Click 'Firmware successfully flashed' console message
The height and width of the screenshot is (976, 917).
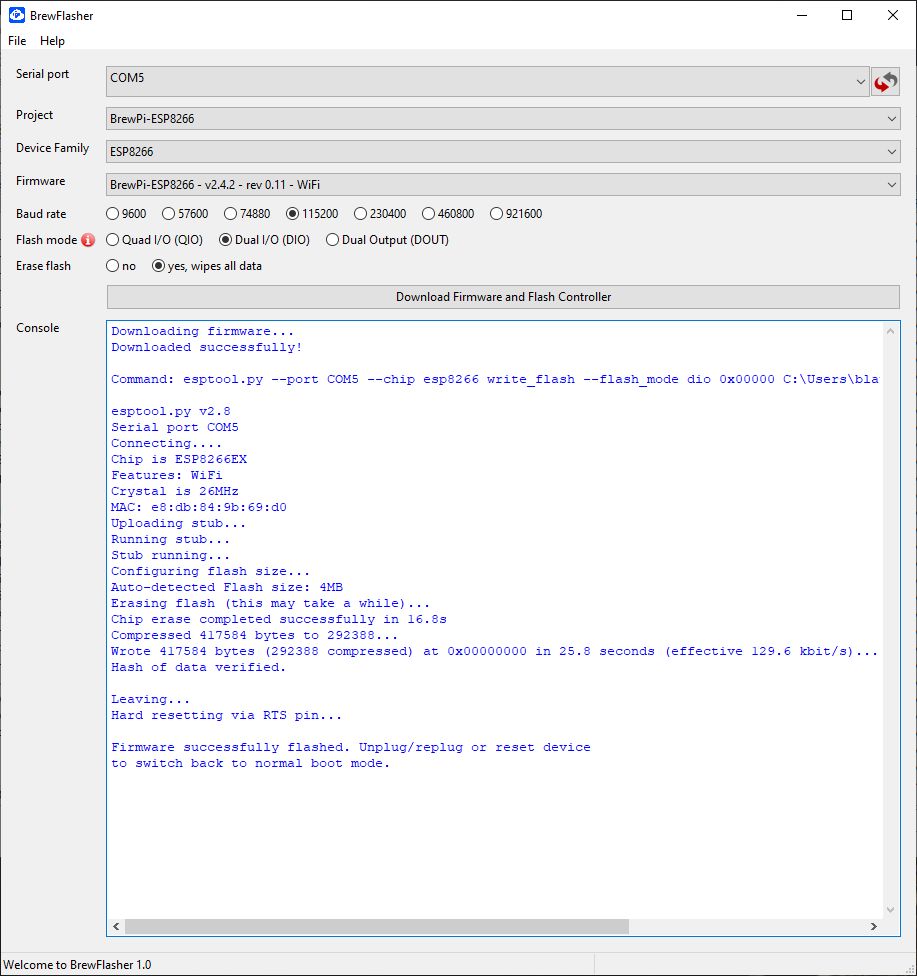(350, 755)
